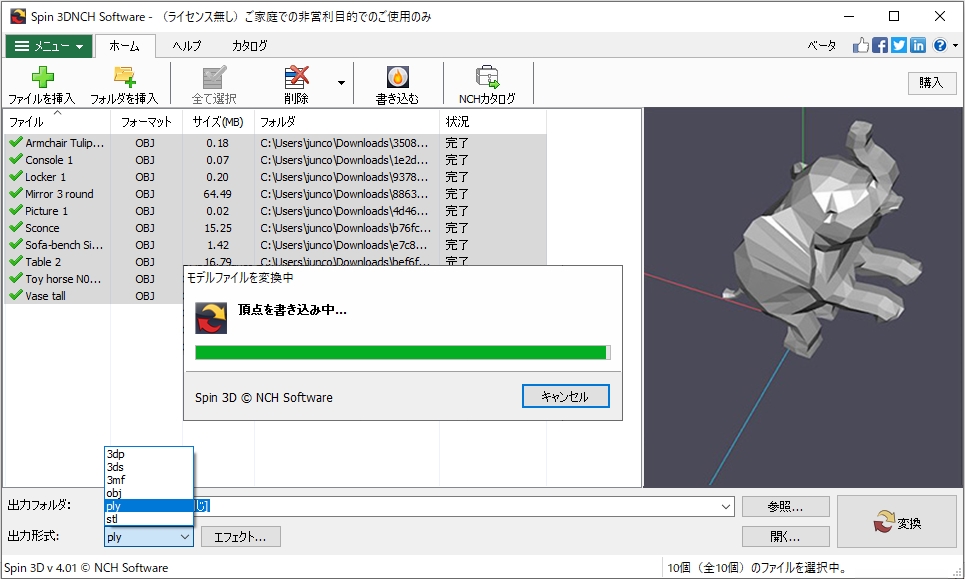Click the フォルダを挿入 (add folder) icon
This screenshot has width=965, height=579.
(x=124, y=78)
